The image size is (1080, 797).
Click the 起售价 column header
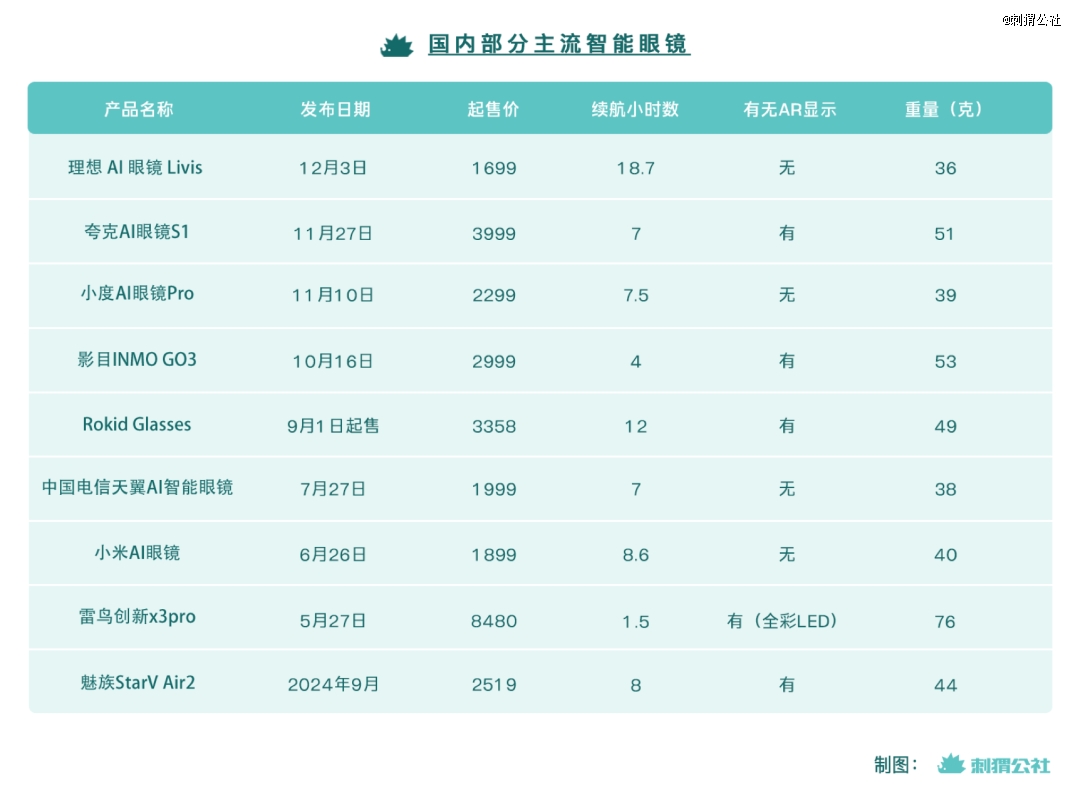(493, 109)
